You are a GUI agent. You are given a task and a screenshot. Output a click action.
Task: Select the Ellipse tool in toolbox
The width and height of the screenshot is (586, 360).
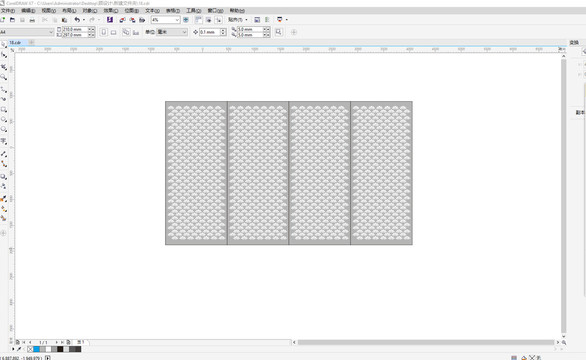(x=3, y=120)
